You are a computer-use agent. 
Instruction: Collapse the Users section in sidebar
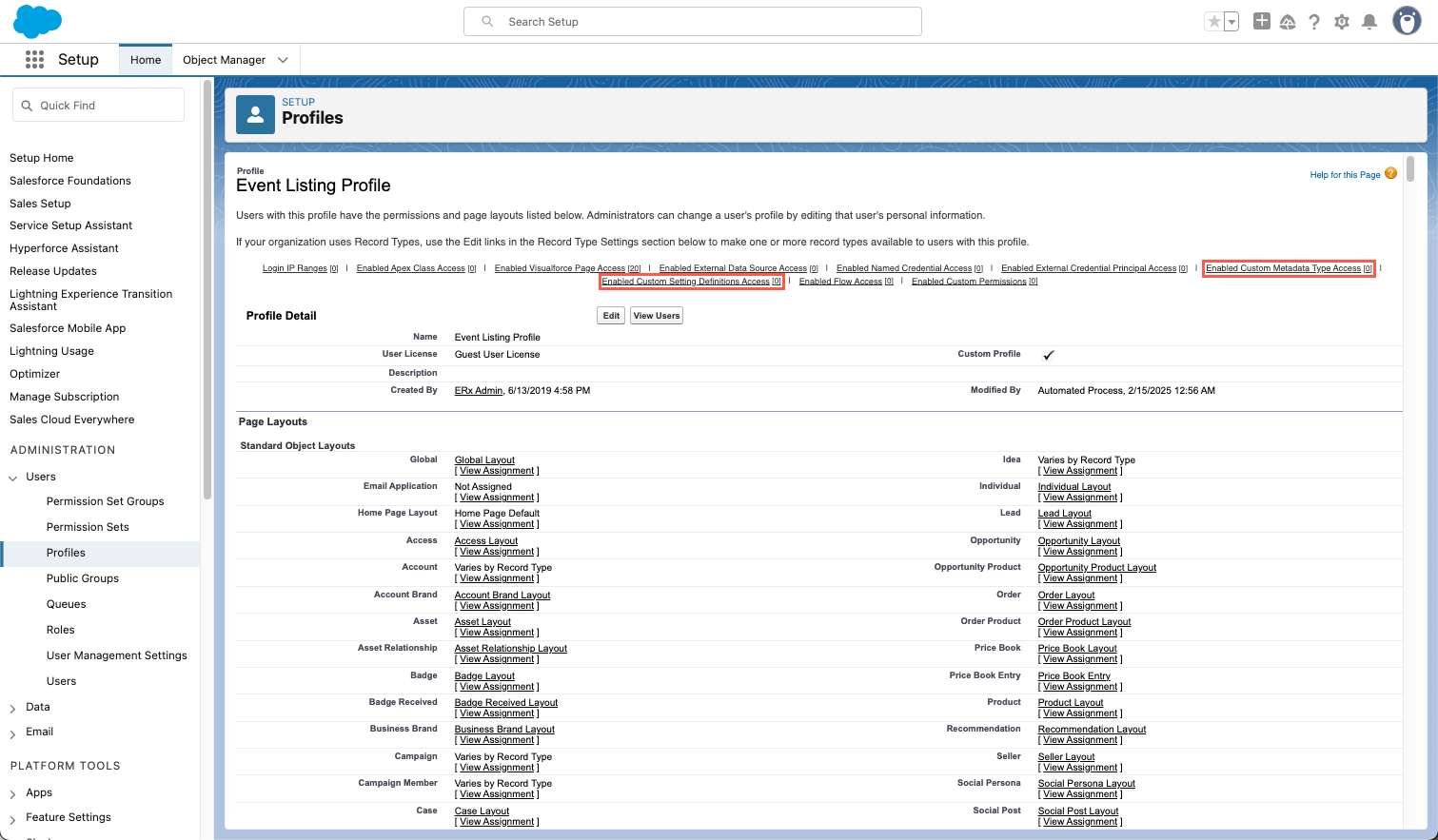[13, 478]
